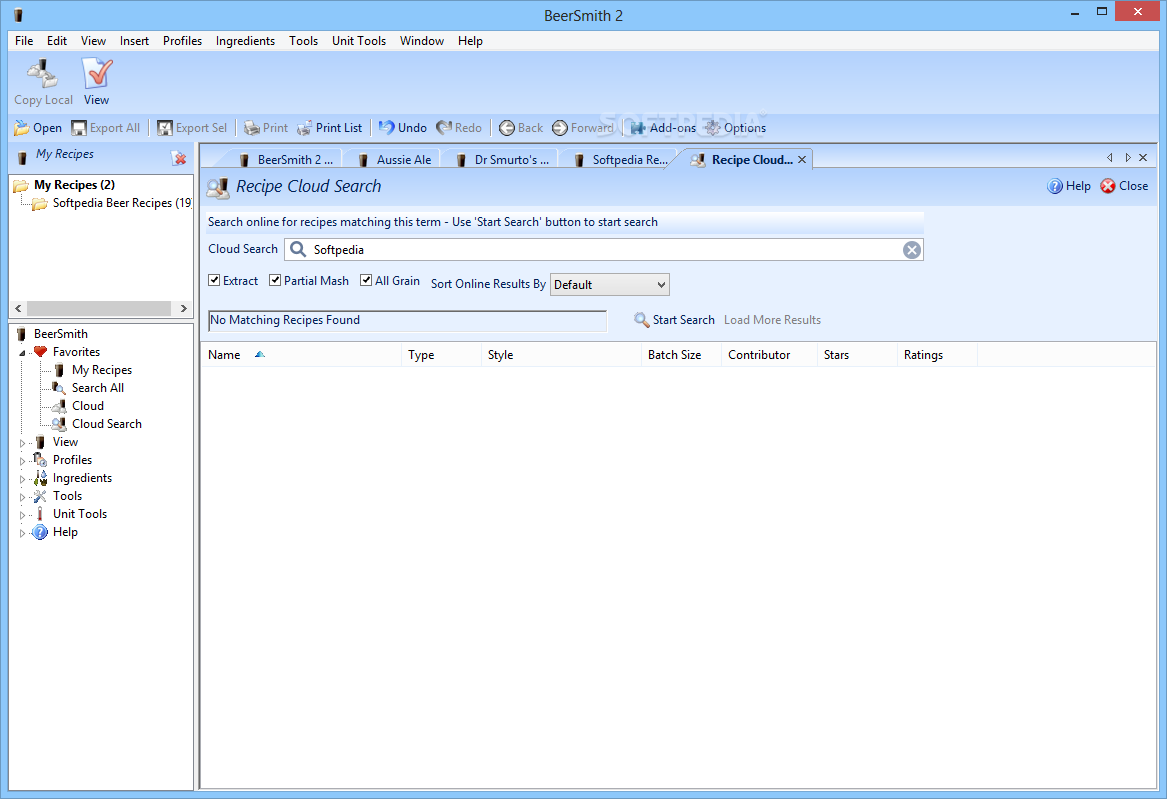Click the Copy Local ribbon icon

[x=43, y=82]
